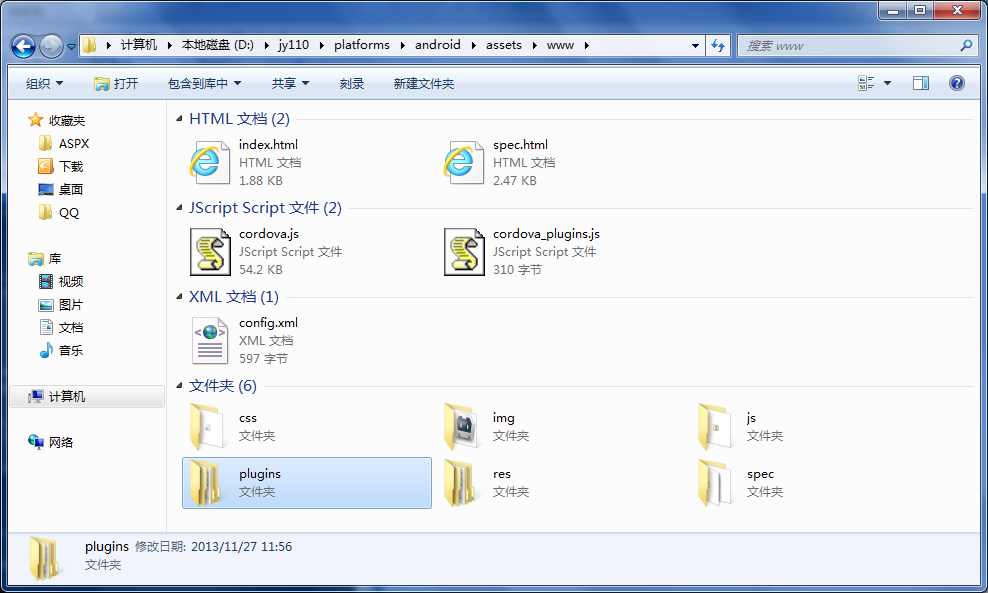Viewport: 988px width, 593px height.
Task: Select the img folder icon
Action: [x=461, y=427]
